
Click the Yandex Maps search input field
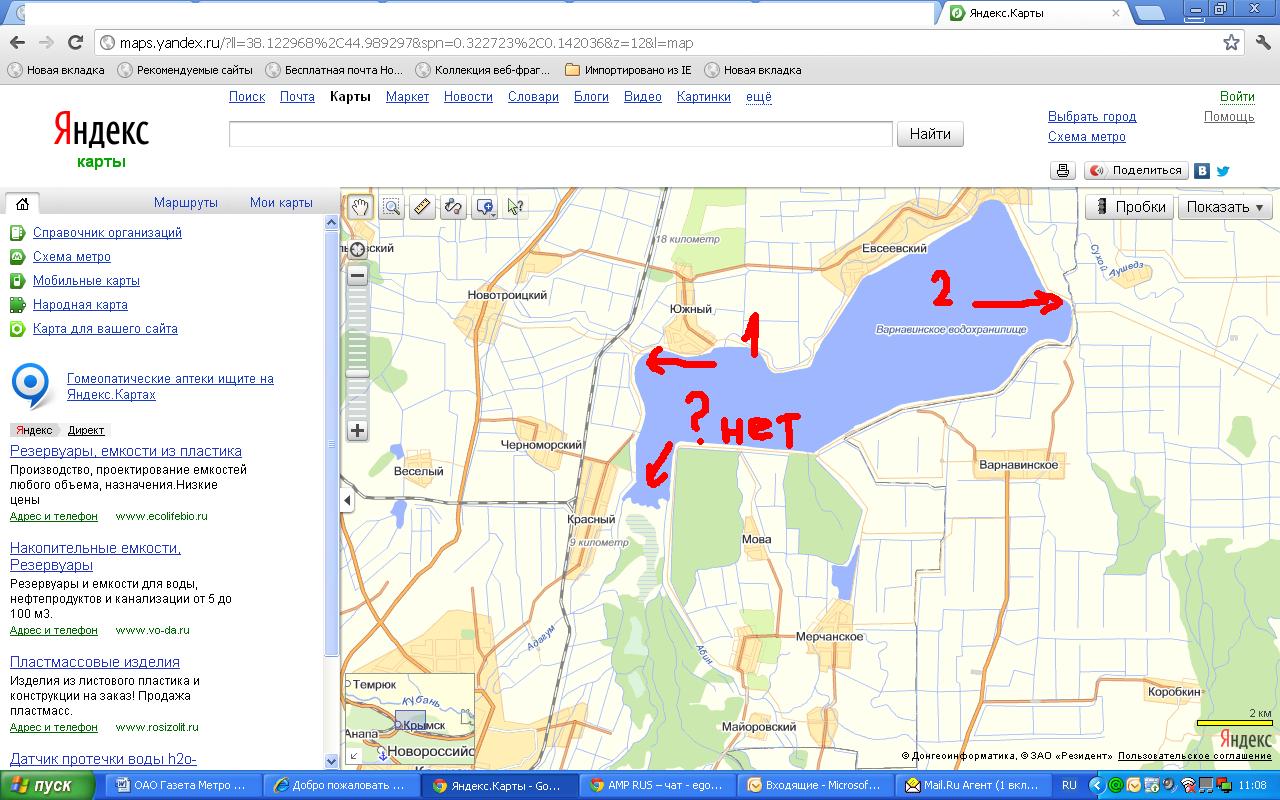(560, 134)
